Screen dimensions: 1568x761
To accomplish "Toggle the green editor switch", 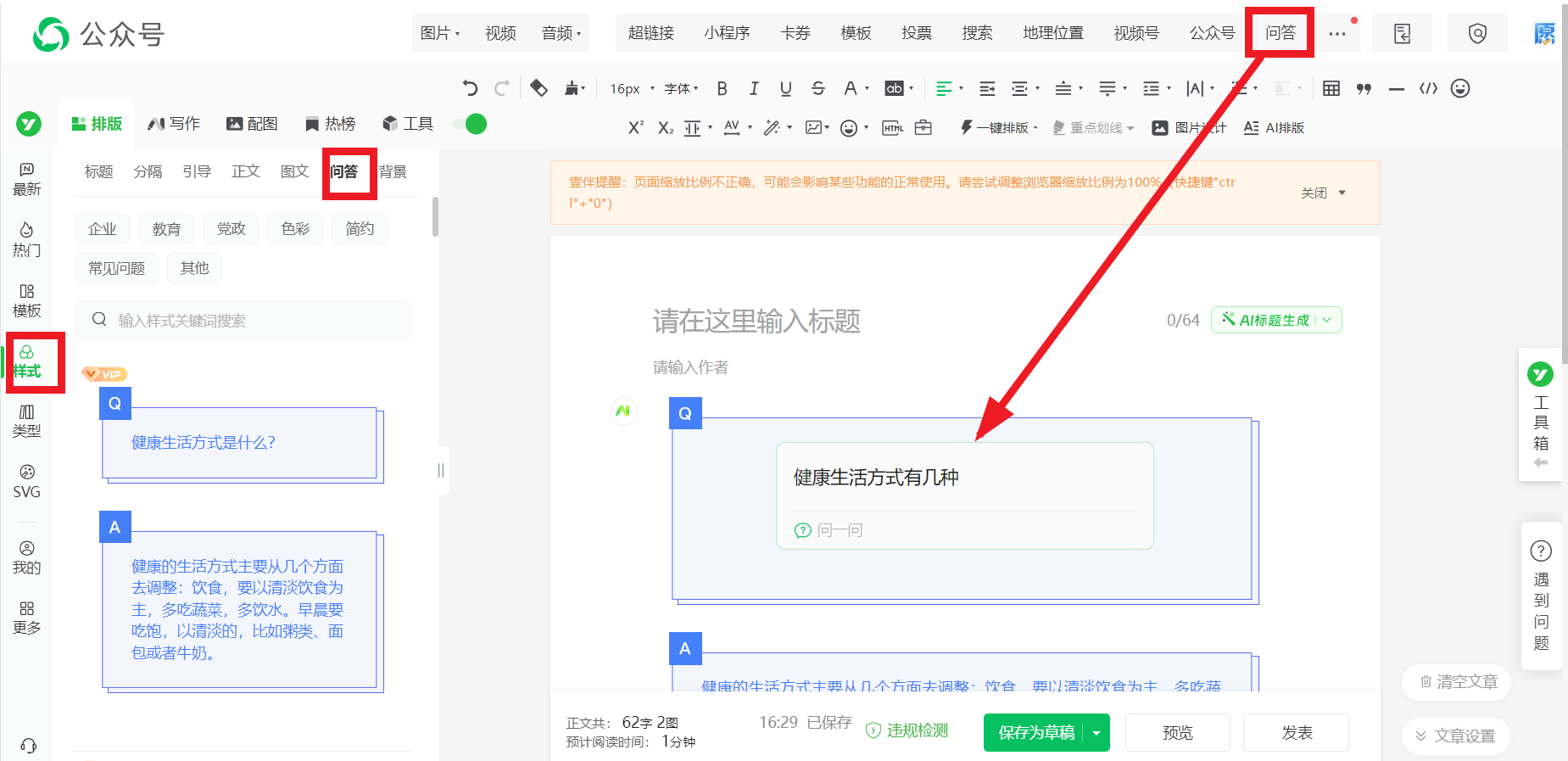I will coord(471,124).
